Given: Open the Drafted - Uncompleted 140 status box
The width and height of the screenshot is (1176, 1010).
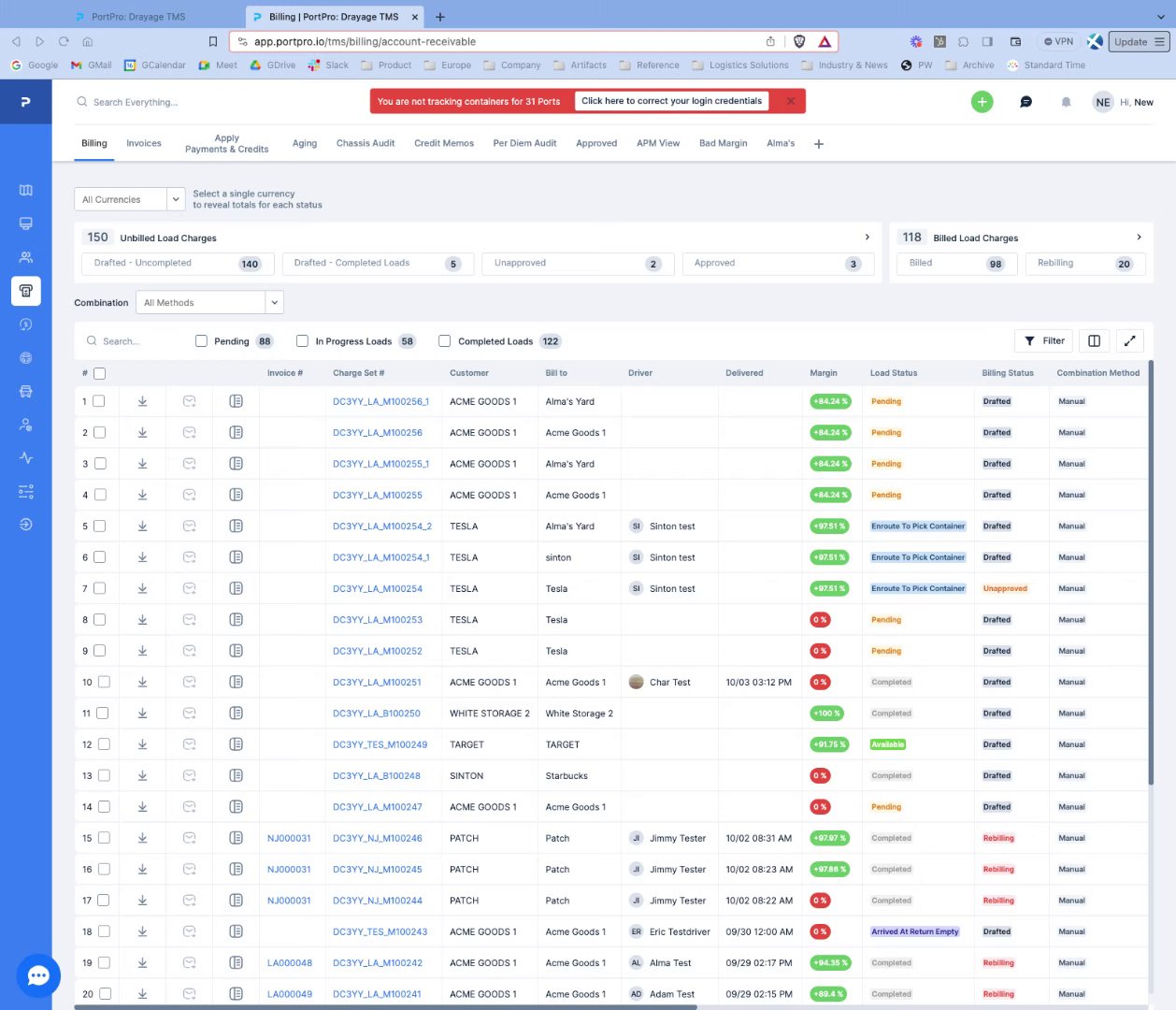Looking at the screenshot, I should 178,264.
